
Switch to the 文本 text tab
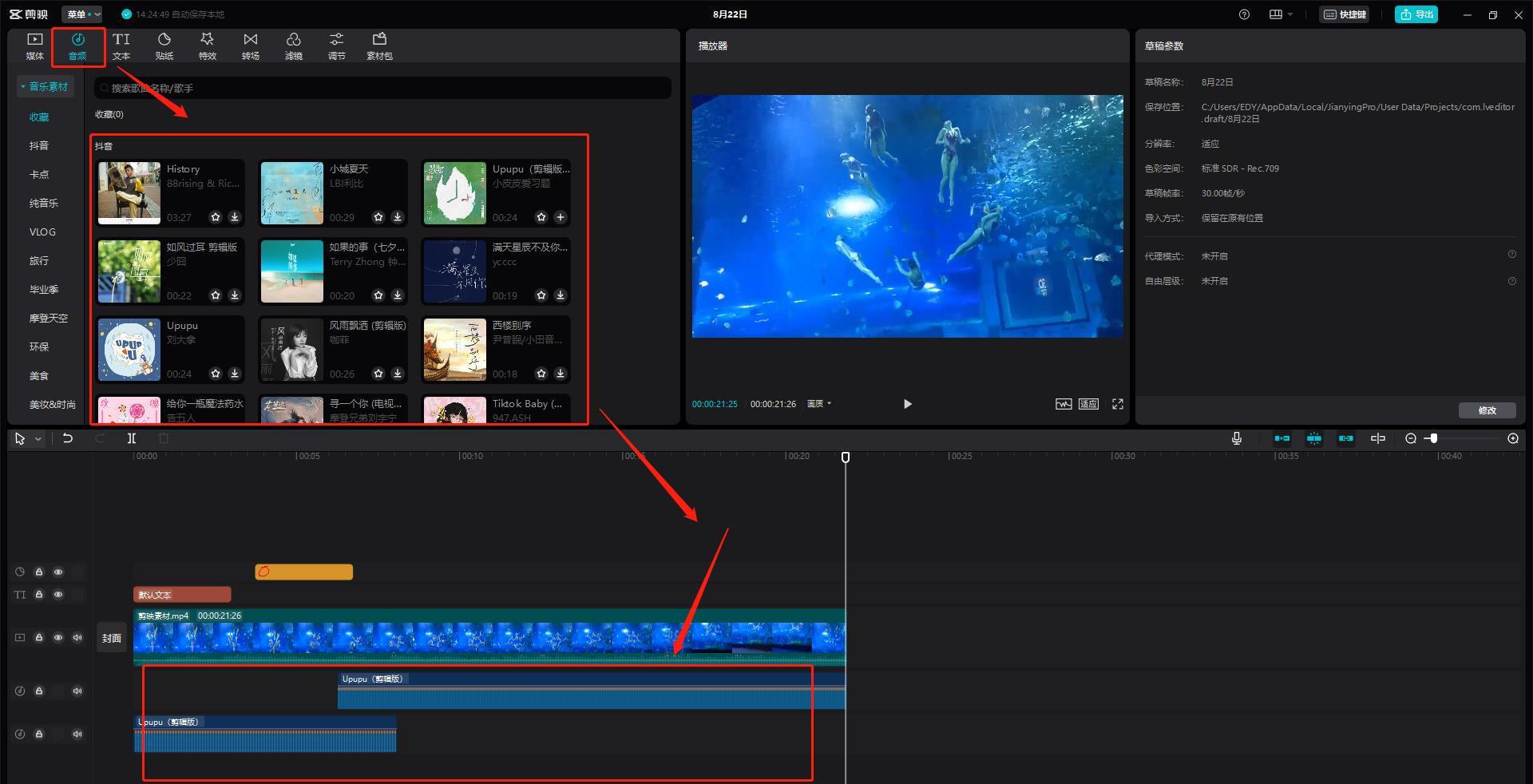121,46
